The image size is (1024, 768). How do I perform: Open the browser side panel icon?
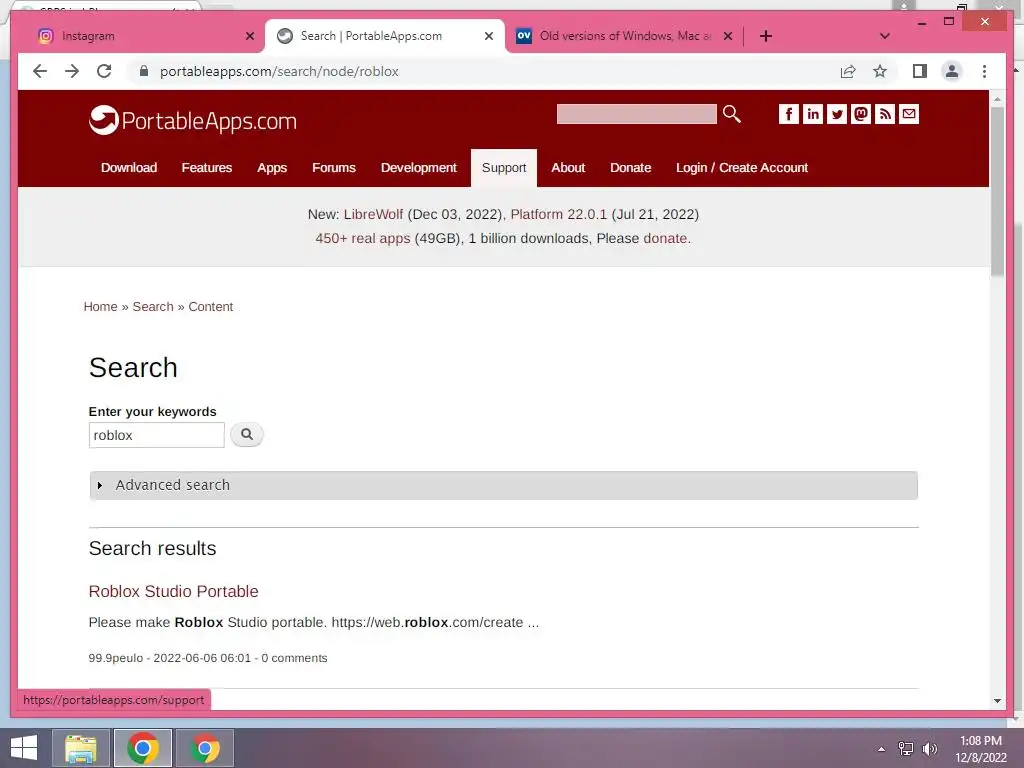(920, 71)
